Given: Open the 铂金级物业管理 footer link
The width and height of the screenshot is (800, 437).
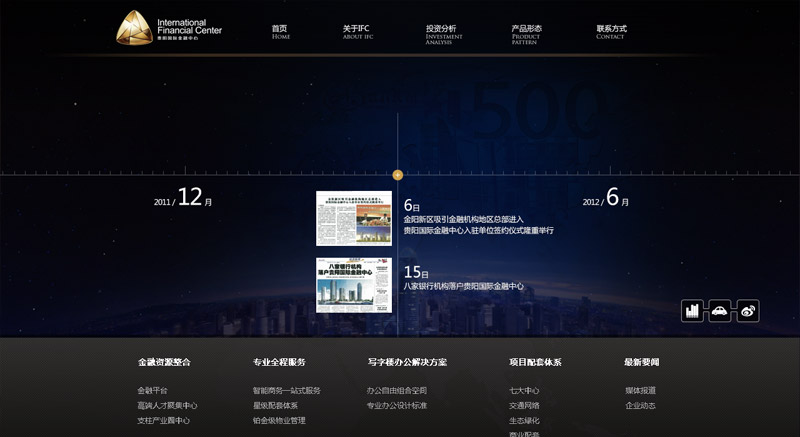Looking at the screenshot, I should tap(279, 421).
